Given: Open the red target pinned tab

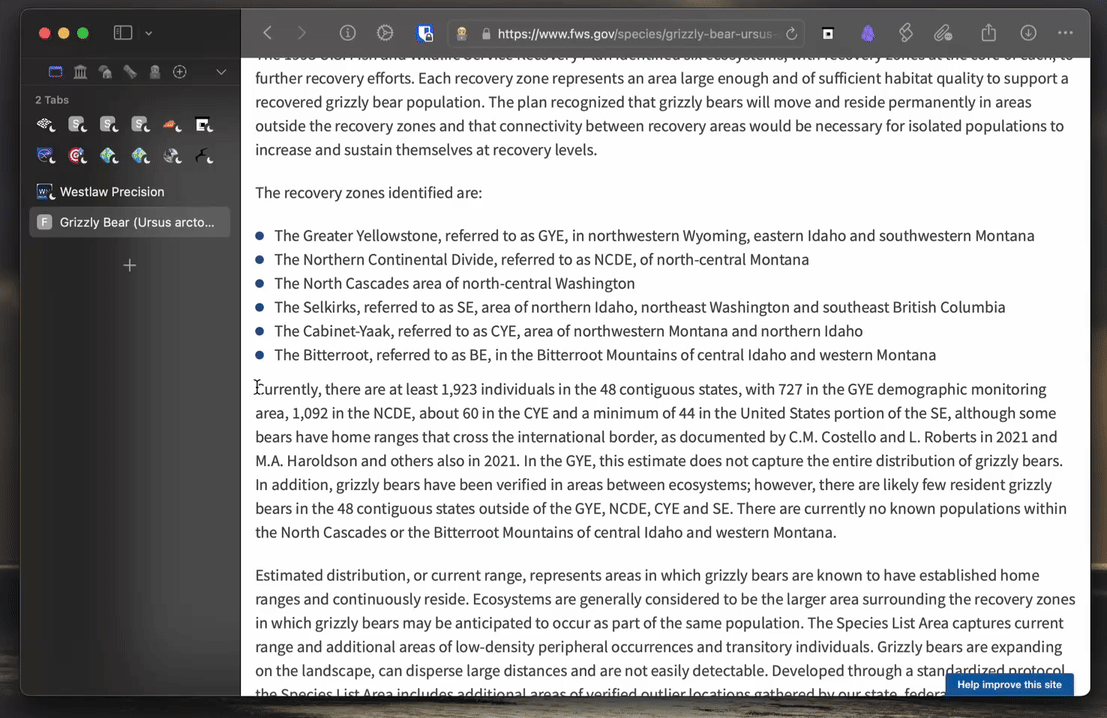Looking at the screenshot, I should pyautogui.click(x=77, y=155).
